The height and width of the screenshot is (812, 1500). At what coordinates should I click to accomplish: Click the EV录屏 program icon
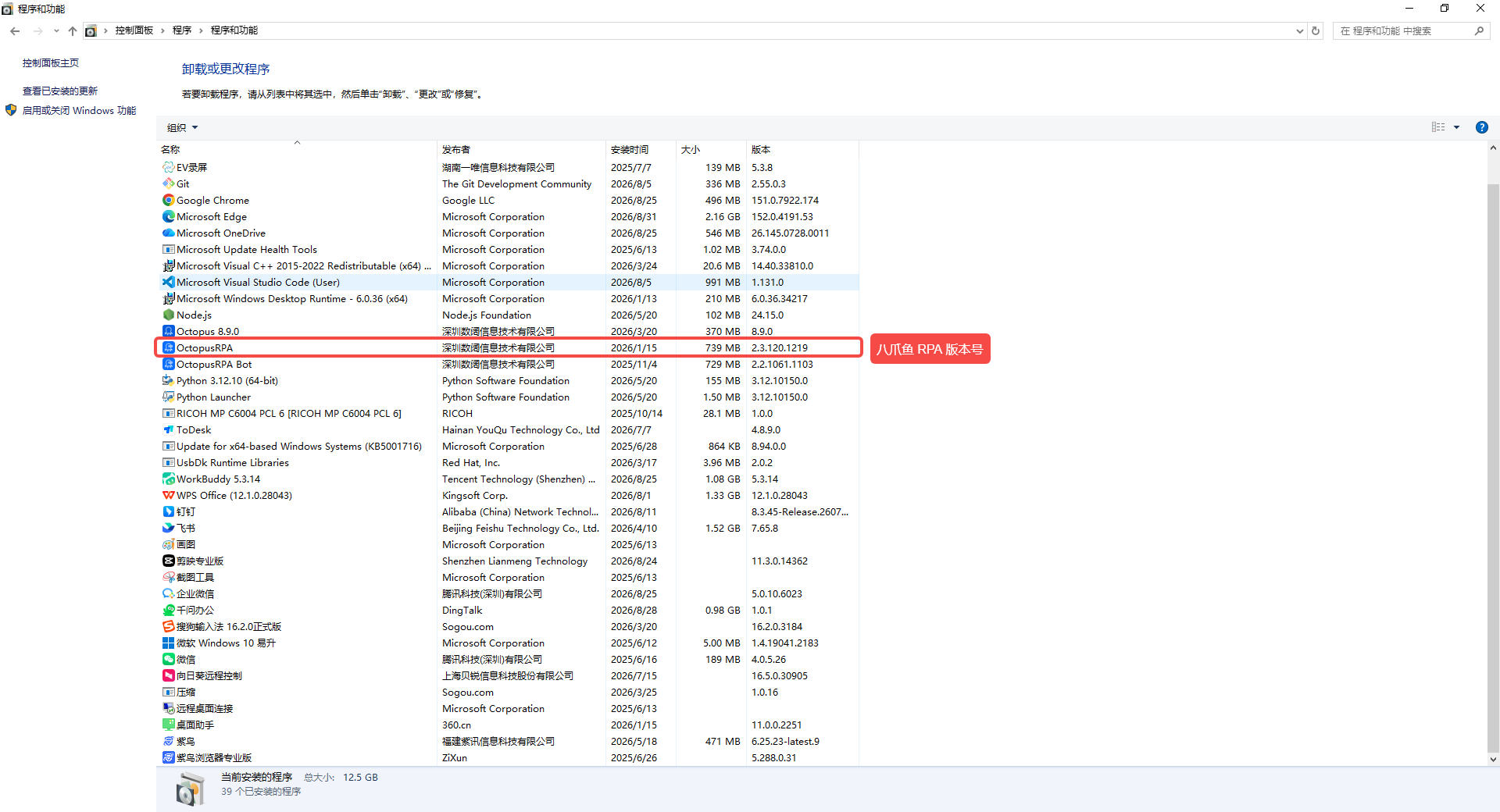click(x=168, y=167)
